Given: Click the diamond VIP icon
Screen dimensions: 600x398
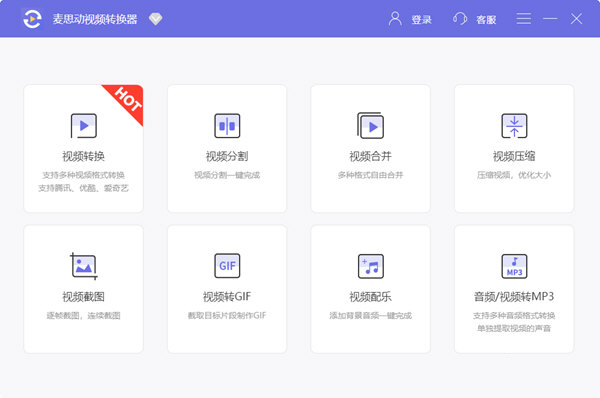Looking at the screenshot, I should [x=155, y=19].
